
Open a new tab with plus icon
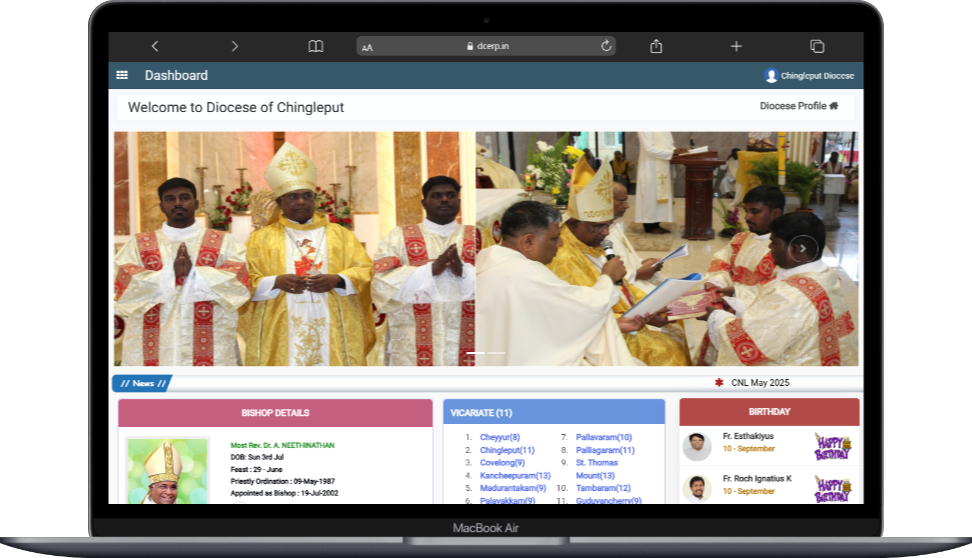(736, 46)
